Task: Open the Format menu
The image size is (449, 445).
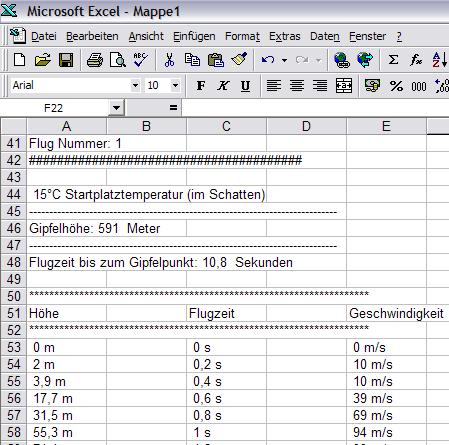Action: coord(242,36)
